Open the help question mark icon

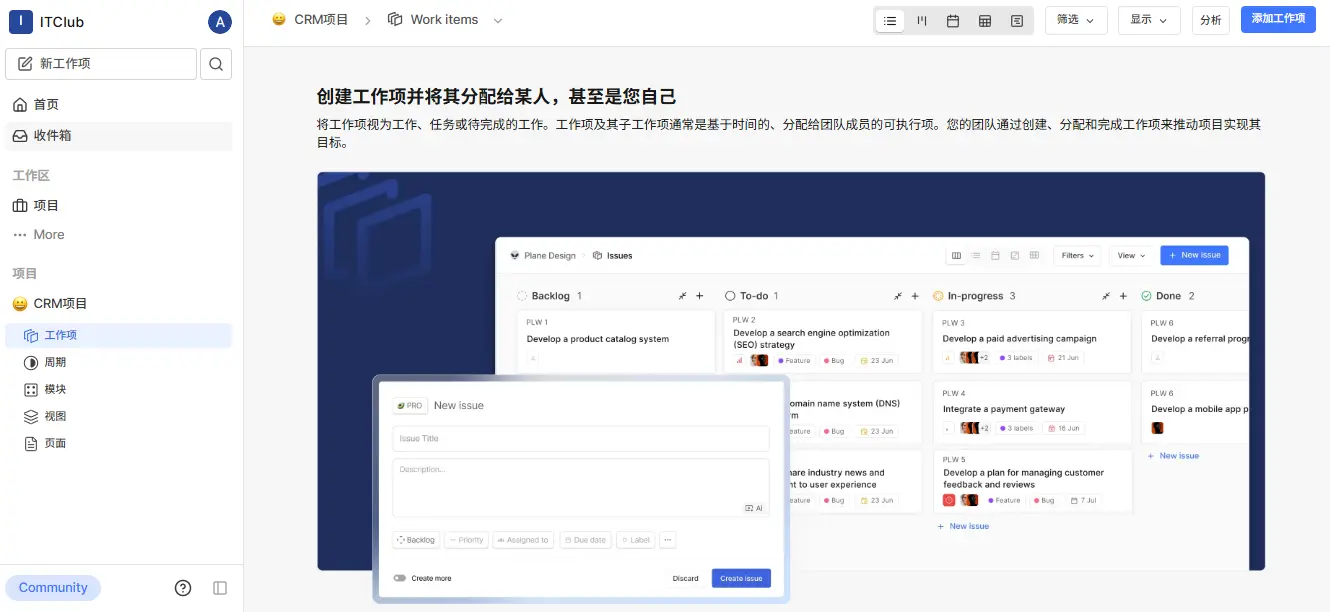click(x=183, y=588)
